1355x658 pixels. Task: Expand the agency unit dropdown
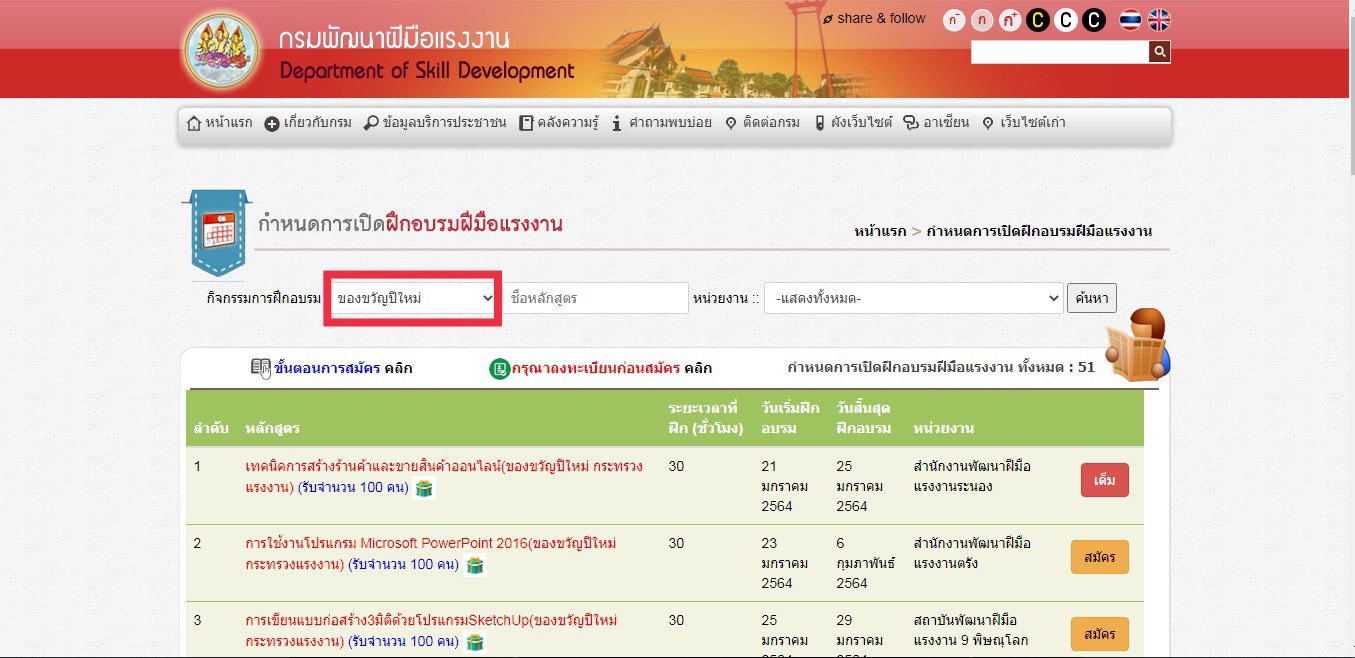pyautogui.click(x=912, y=298)
